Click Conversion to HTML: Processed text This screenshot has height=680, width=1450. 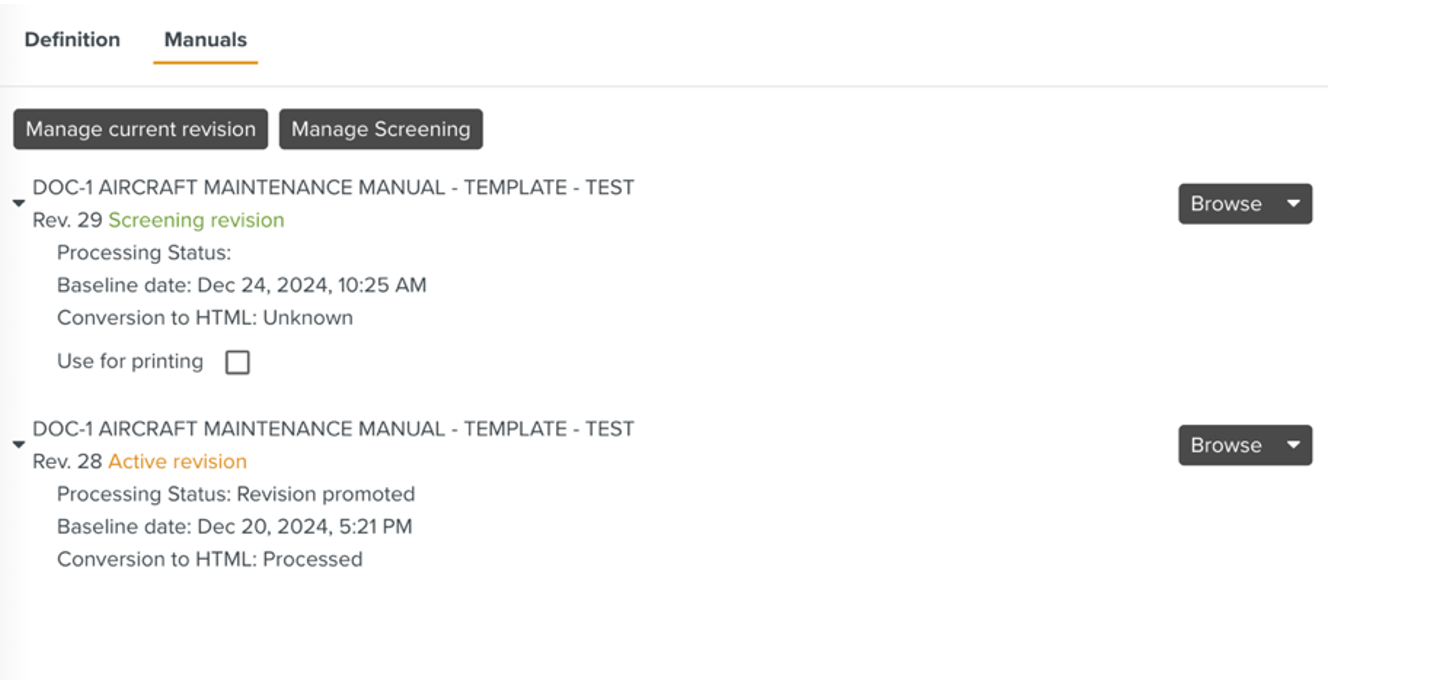tap(211, 559)
